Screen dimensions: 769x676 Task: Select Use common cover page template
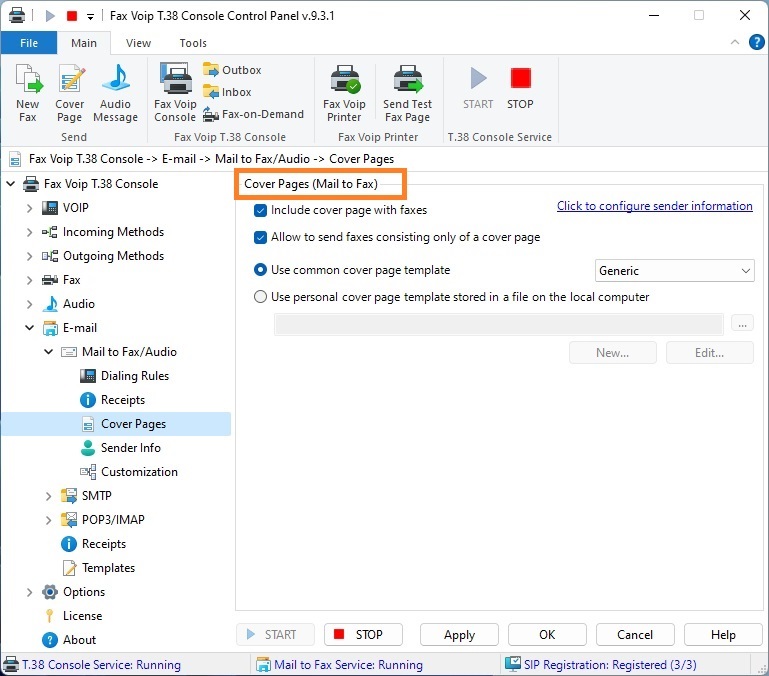click(260, 270)
